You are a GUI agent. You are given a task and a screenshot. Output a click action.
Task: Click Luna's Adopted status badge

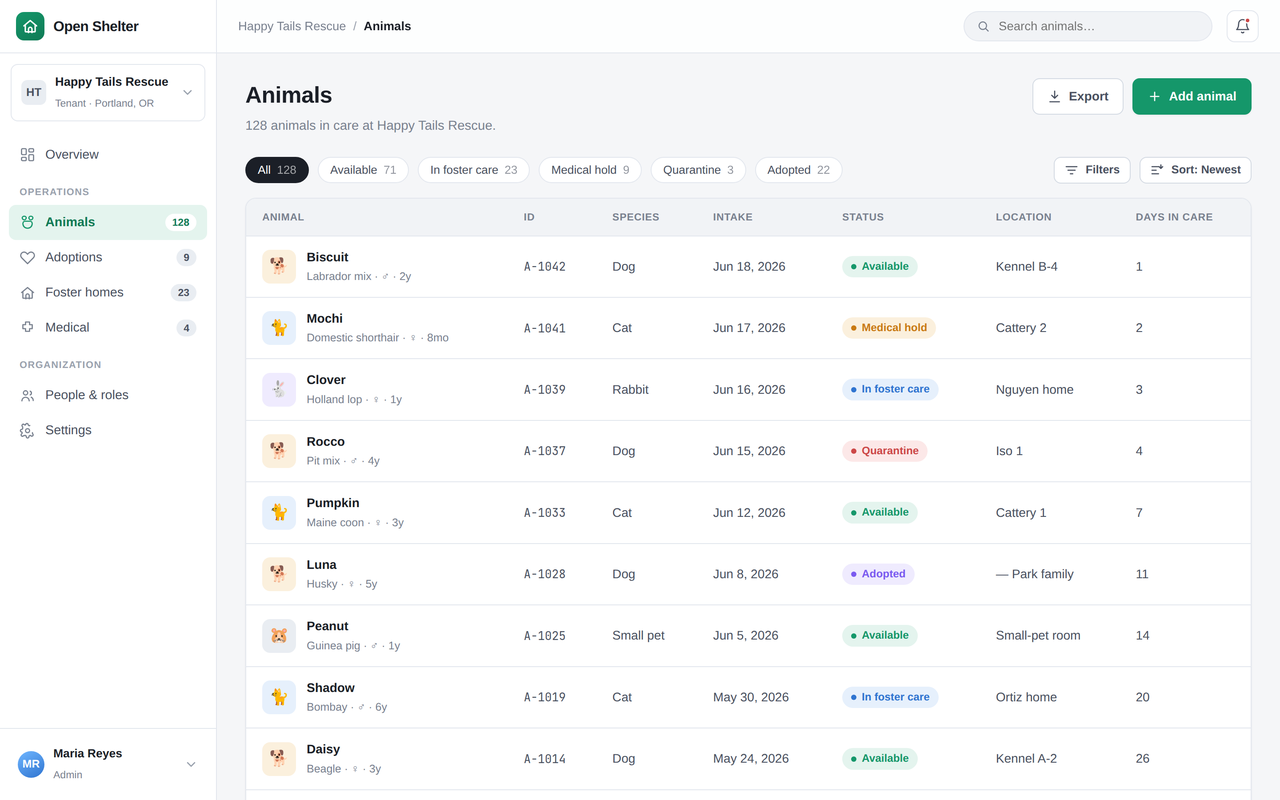tap(878, 574)
